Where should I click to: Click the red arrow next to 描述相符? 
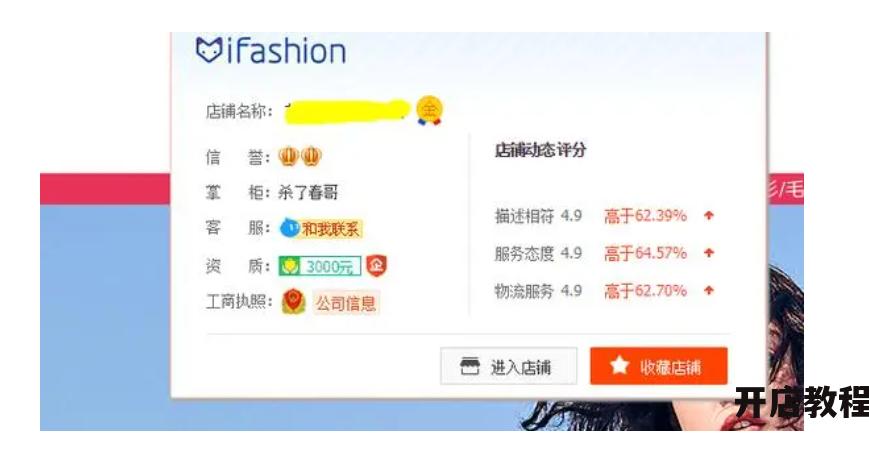click(708, 216)
